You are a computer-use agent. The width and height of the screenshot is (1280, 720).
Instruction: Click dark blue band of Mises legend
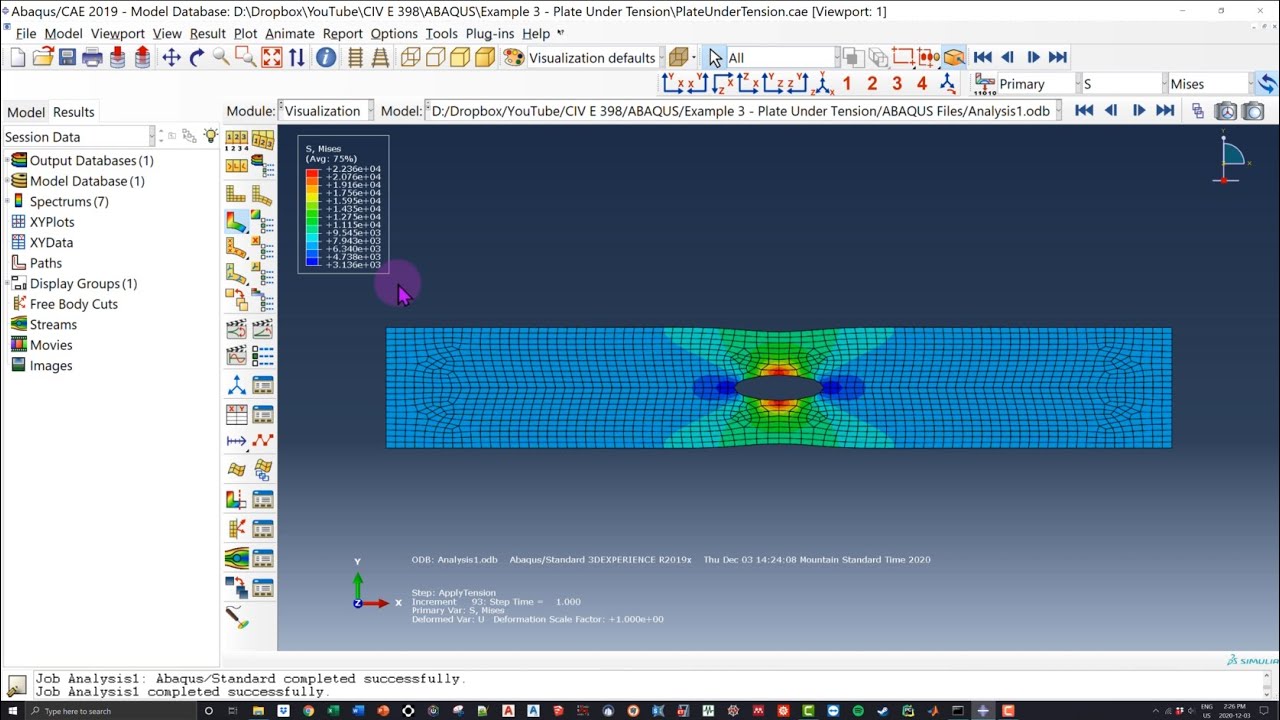[312, 261]
